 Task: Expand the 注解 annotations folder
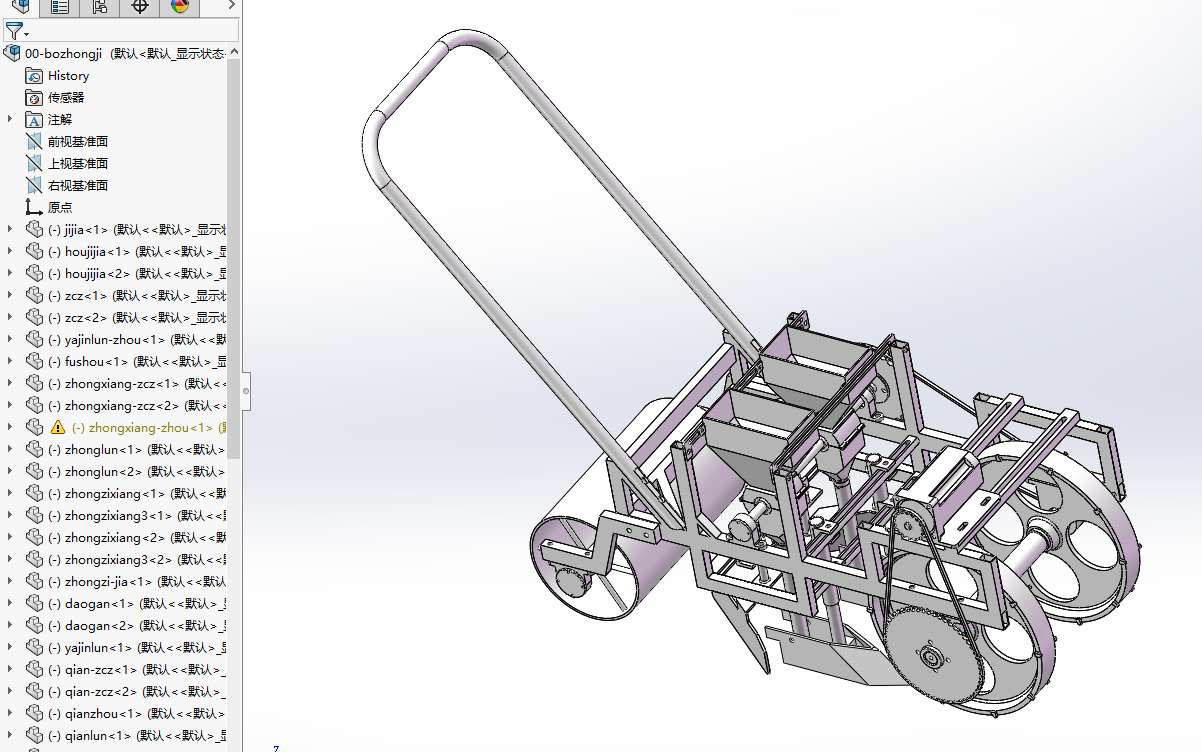(x=10, y=119)
